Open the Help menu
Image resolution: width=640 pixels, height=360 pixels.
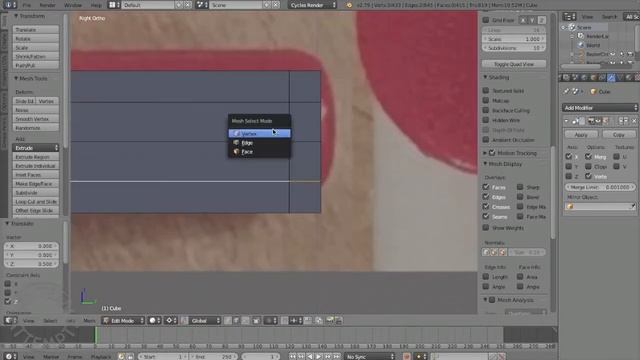point(96,5)
